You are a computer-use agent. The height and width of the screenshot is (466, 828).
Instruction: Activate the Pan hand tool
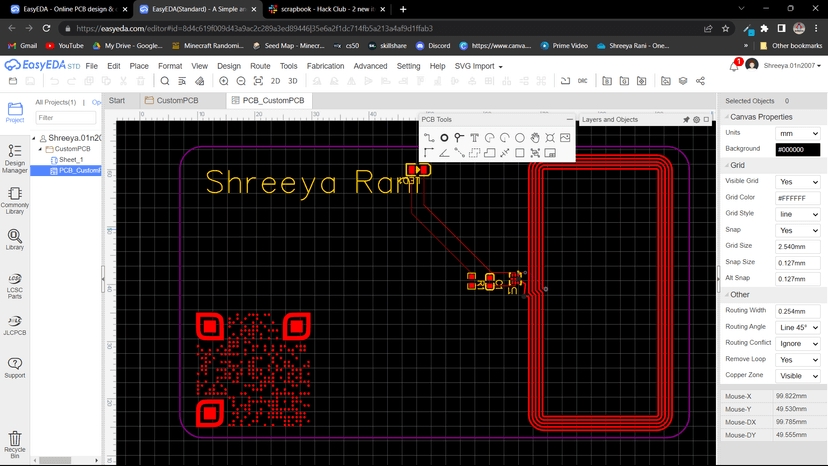coord(535,137)
